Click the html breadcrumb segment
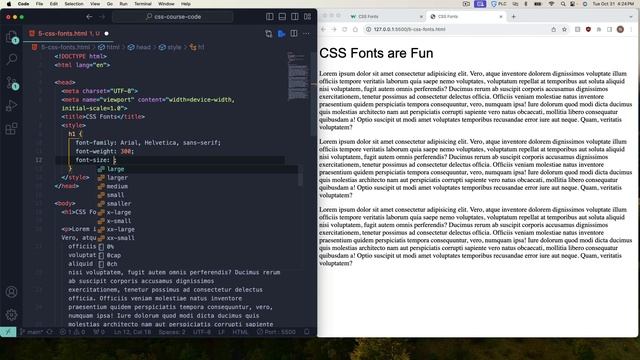 [x=109, y=47]
